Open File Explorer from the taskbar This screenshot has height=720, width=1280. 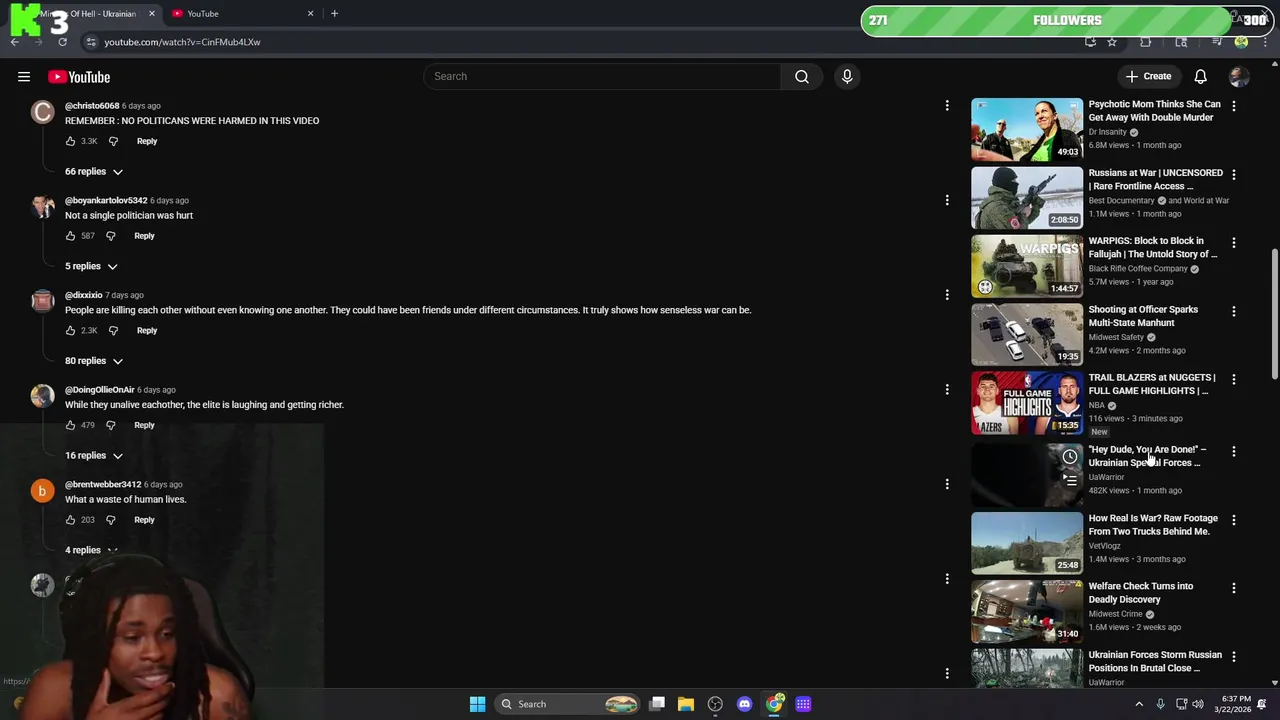(x=686, y=704)
